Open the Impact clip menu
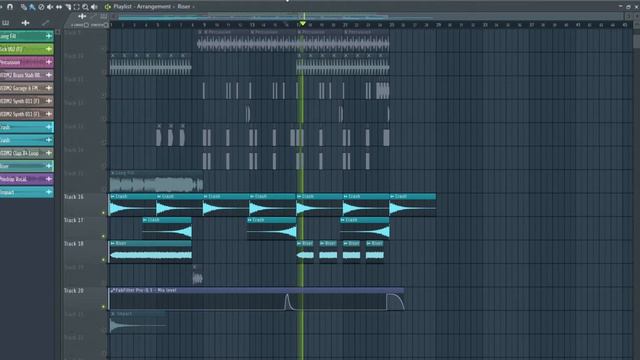This screenshot has width=640, height=360. [x=113, y=314]
